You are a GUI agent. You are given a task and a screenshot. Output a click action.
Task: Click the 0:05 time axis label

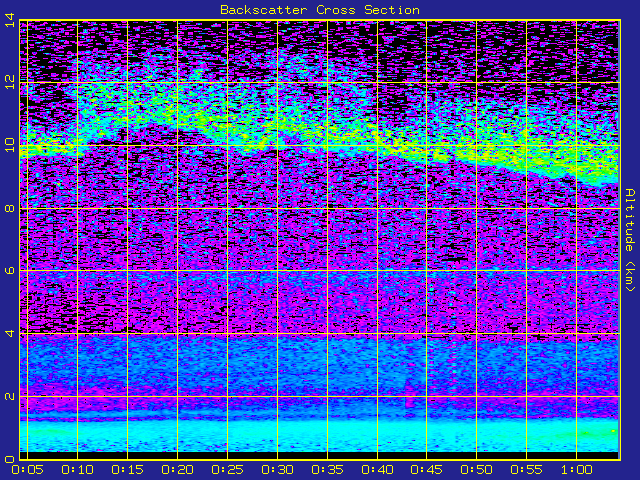pos(27,470)
